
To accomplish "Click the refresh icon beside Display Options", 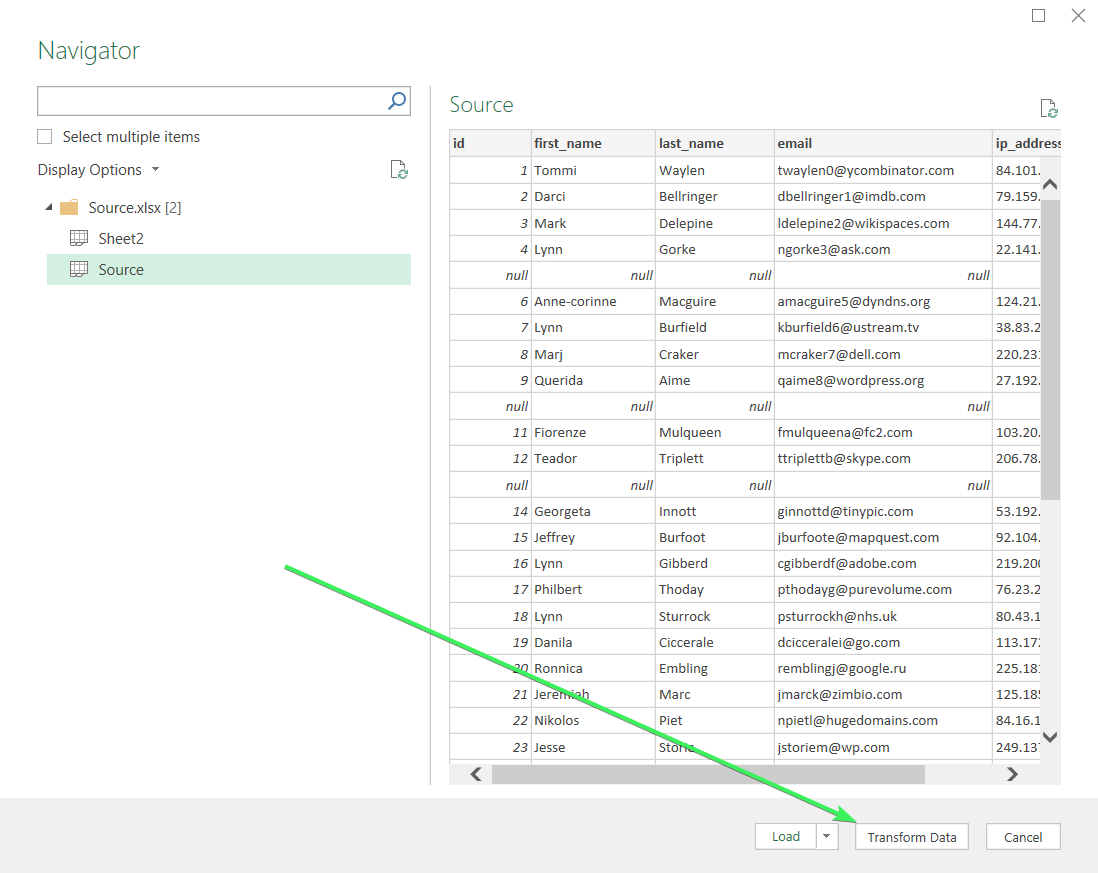I will click(399, 170).
